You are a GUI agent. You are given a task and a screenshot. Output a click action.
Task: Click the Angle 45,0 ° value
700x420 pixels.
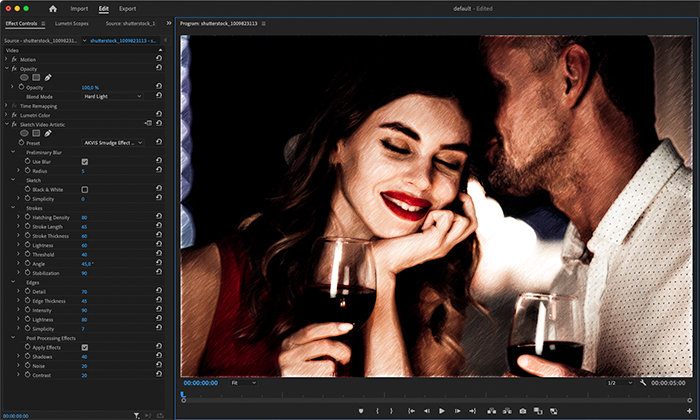[88, 264]
